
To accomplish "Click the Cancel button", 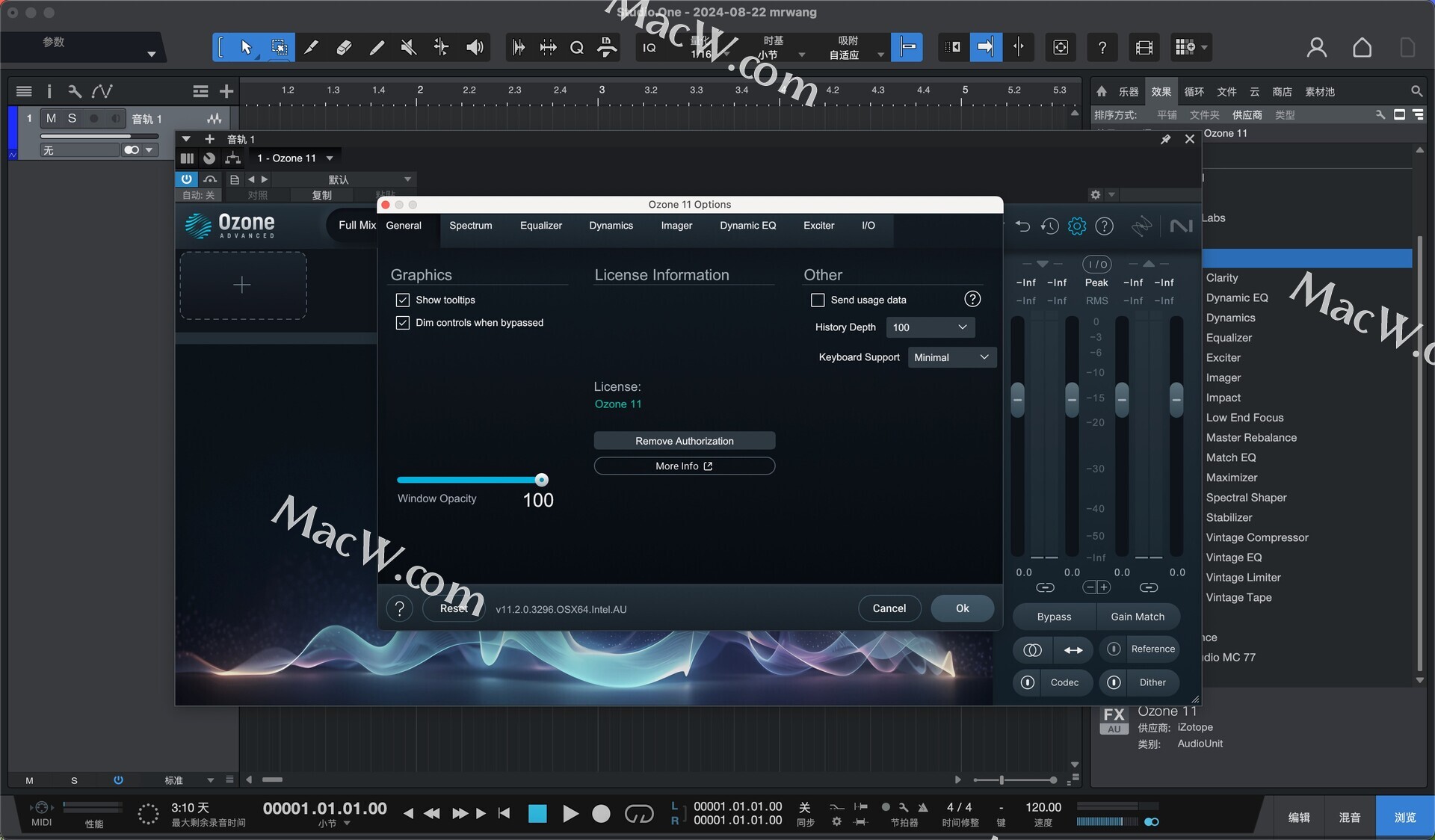I will [x=889, y=608].
